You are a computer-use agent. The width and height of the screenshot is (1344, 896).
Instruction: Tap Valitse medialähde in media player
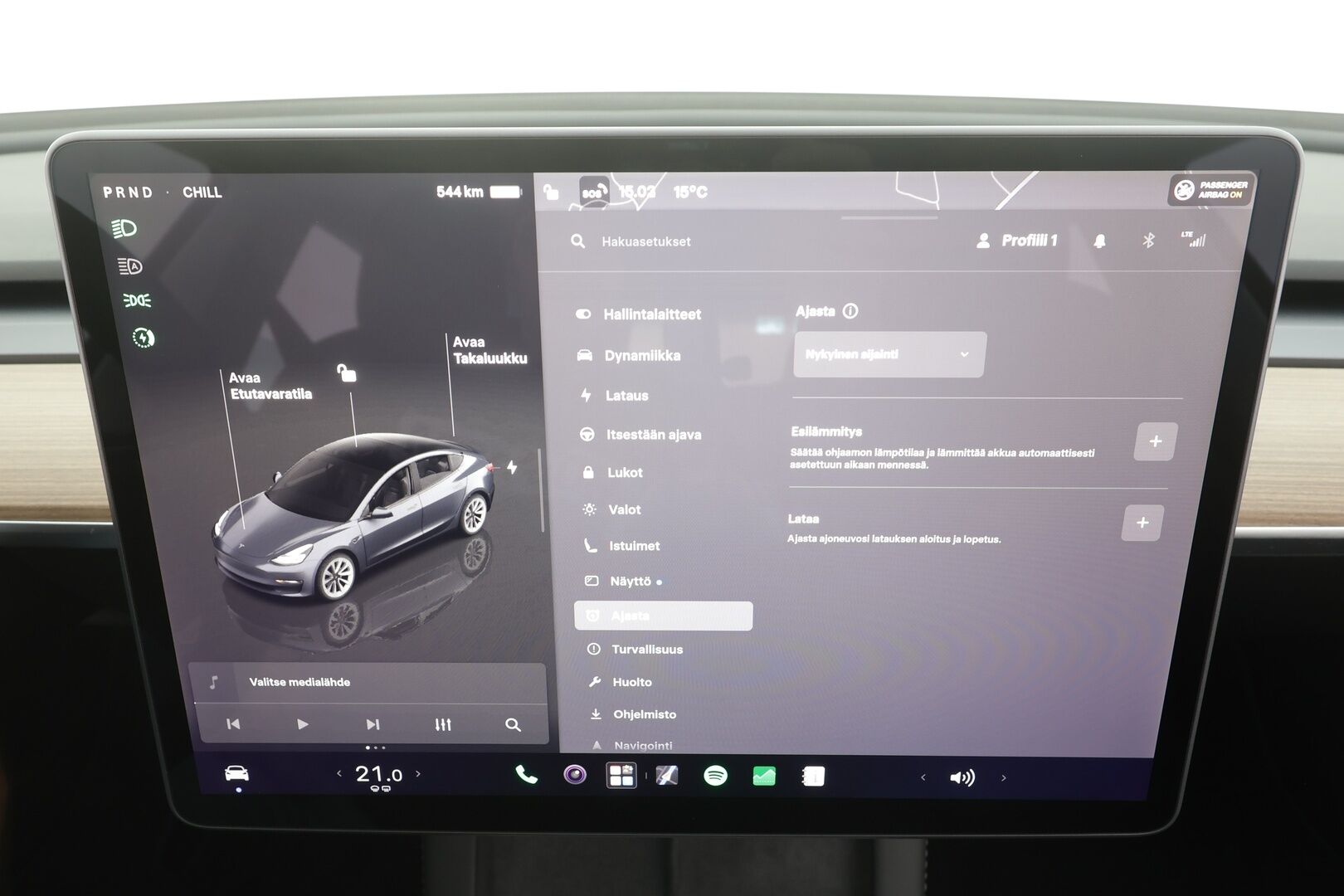click(x=299, y=682)
